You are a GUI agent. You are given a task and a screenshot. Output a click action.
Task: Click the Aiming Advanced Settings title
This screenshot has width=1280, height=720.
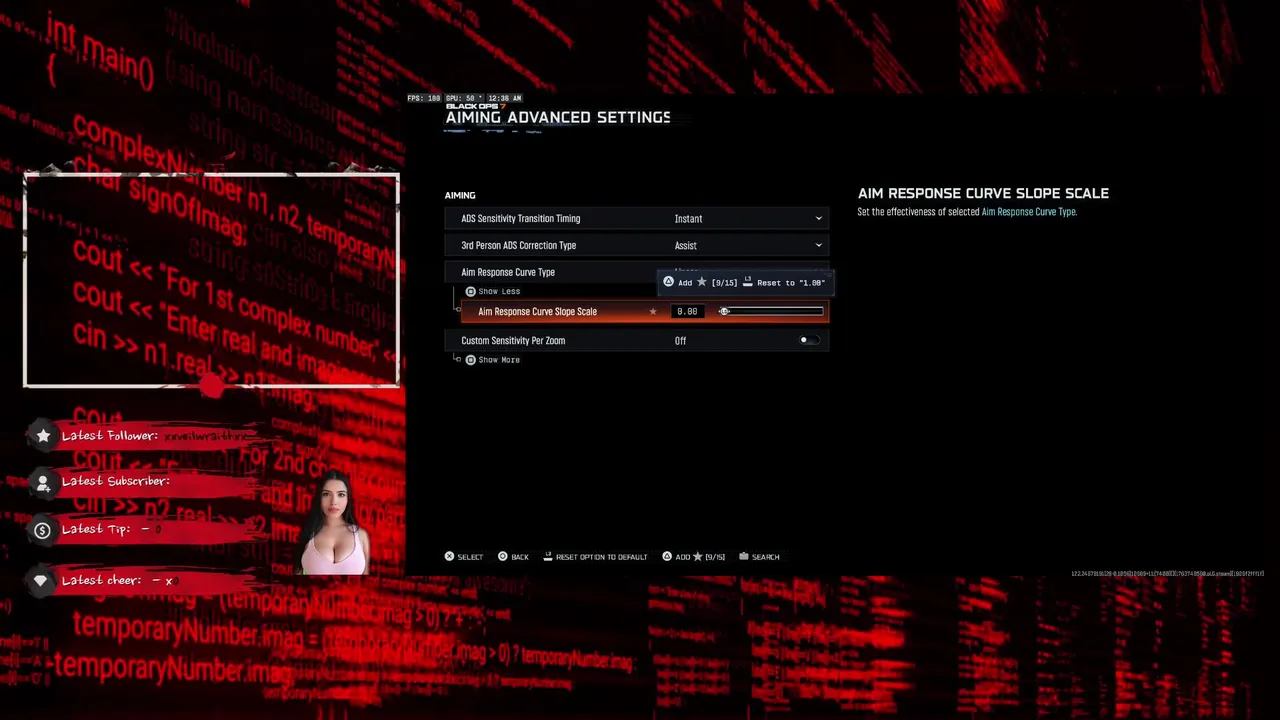tap(558, 117)
